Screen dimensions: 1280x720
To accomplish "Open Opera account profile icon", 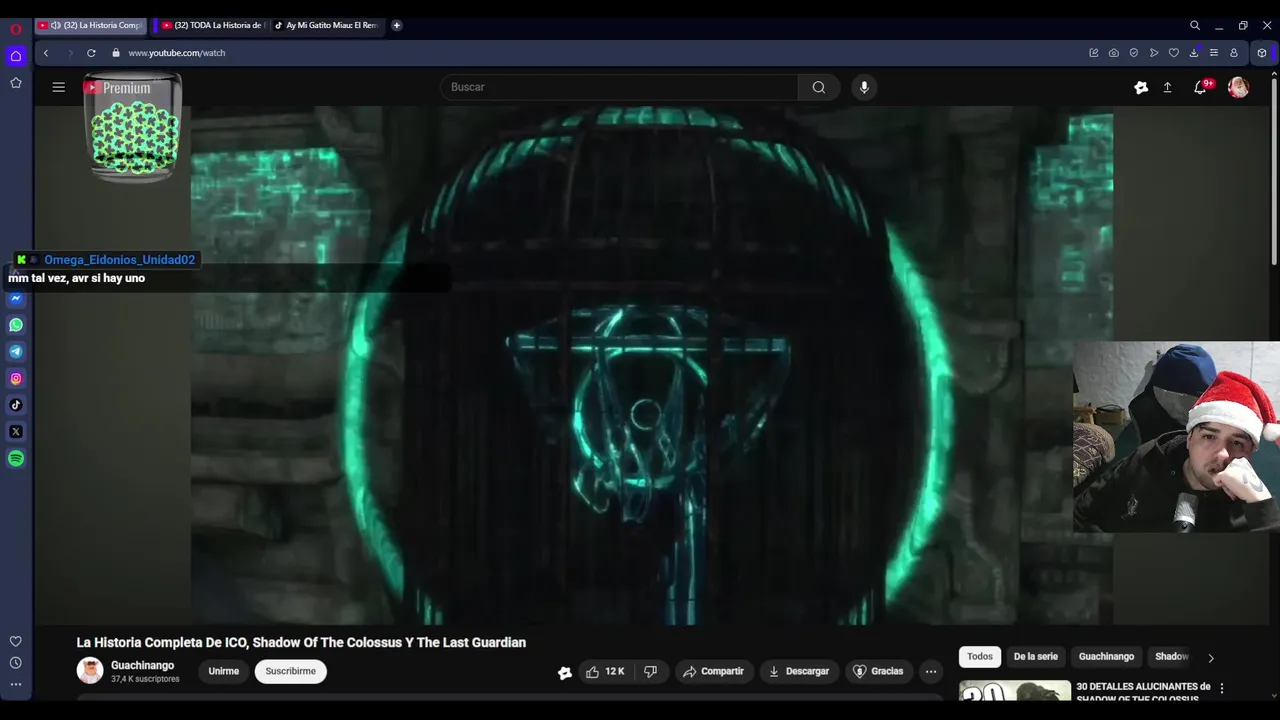I will pos(1234,53).
